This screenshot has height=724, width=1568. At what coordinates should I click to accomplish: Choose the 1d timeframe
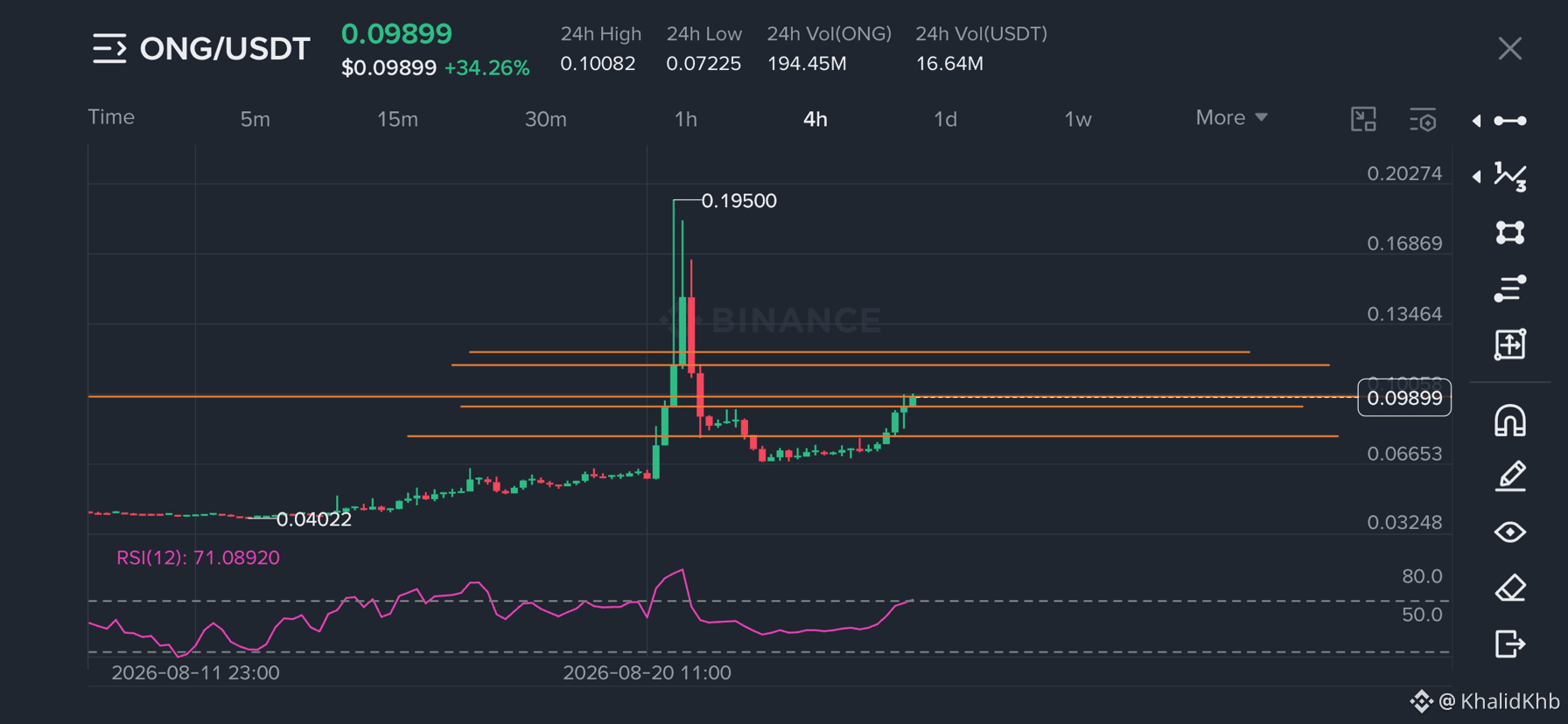[945, 119]
